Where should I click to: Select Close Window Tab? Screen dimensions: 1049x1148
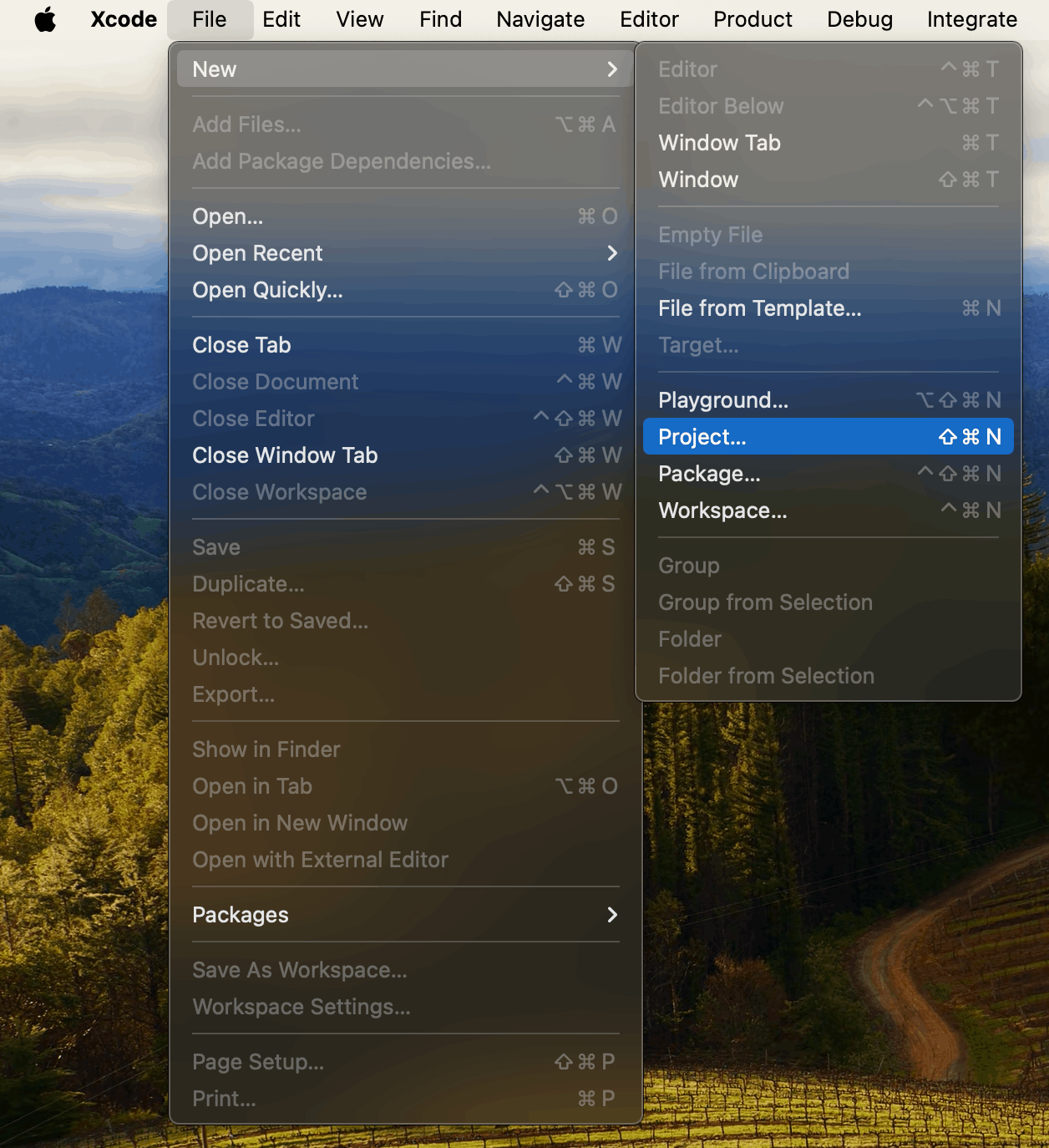(406, 455)
